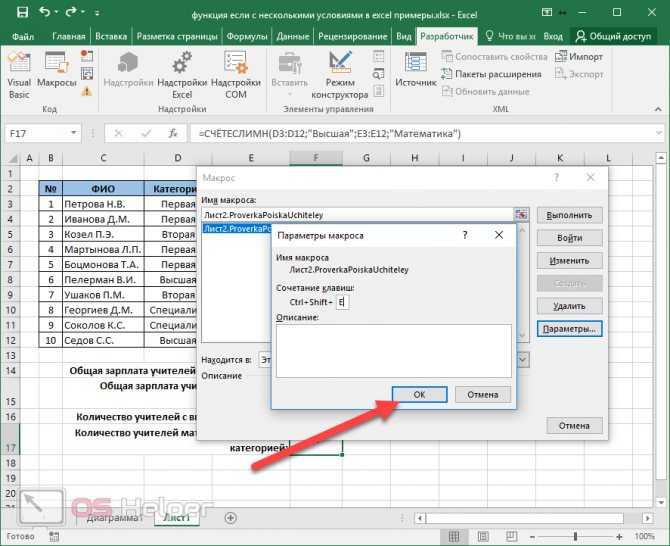The width and height of the screenshot is (670, 546).
Task: Collapse the ribbon with the chevron
Action: (658, 109)
